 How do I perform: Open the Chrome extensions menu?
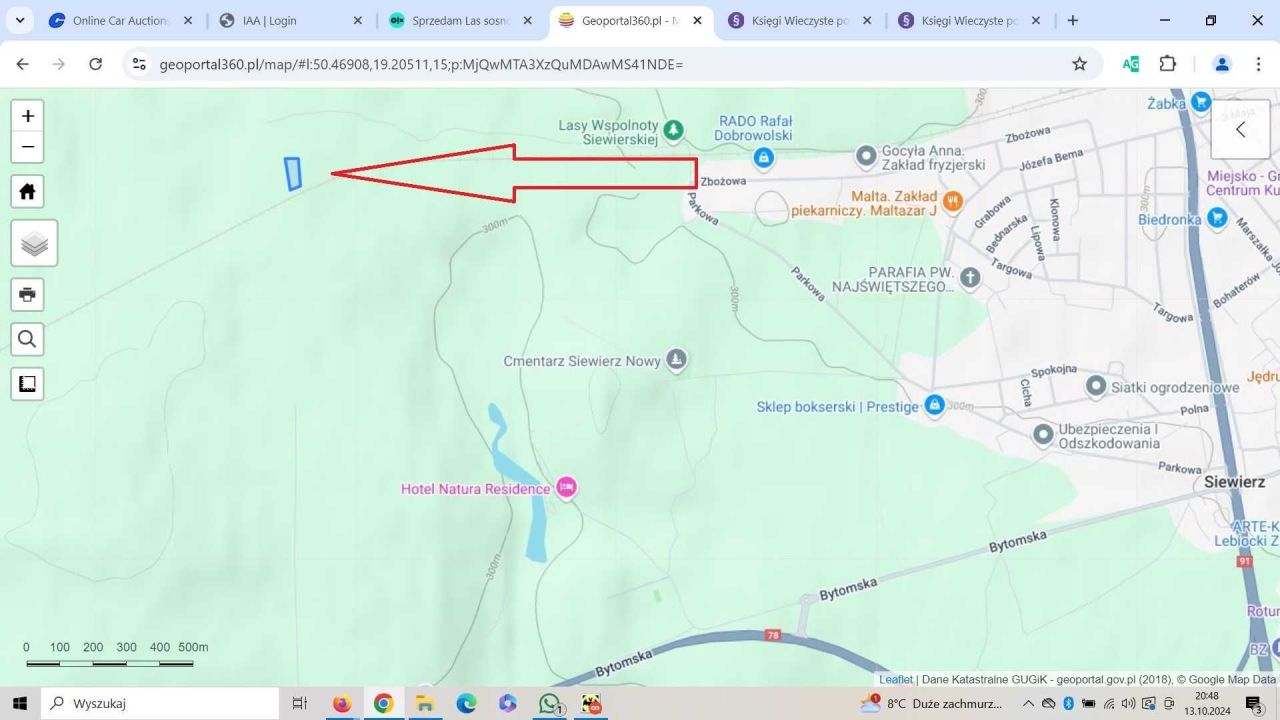1168,64
